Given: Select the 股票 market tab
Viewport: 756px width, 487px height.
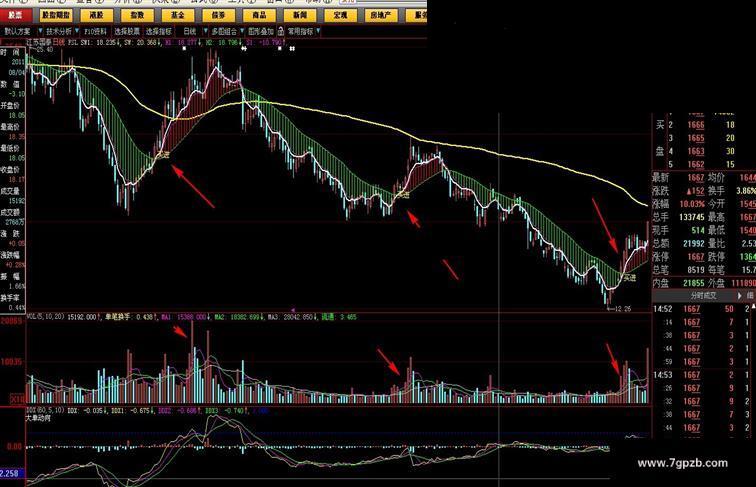Looking at the screenshot, I should click(x=15, y=15).
